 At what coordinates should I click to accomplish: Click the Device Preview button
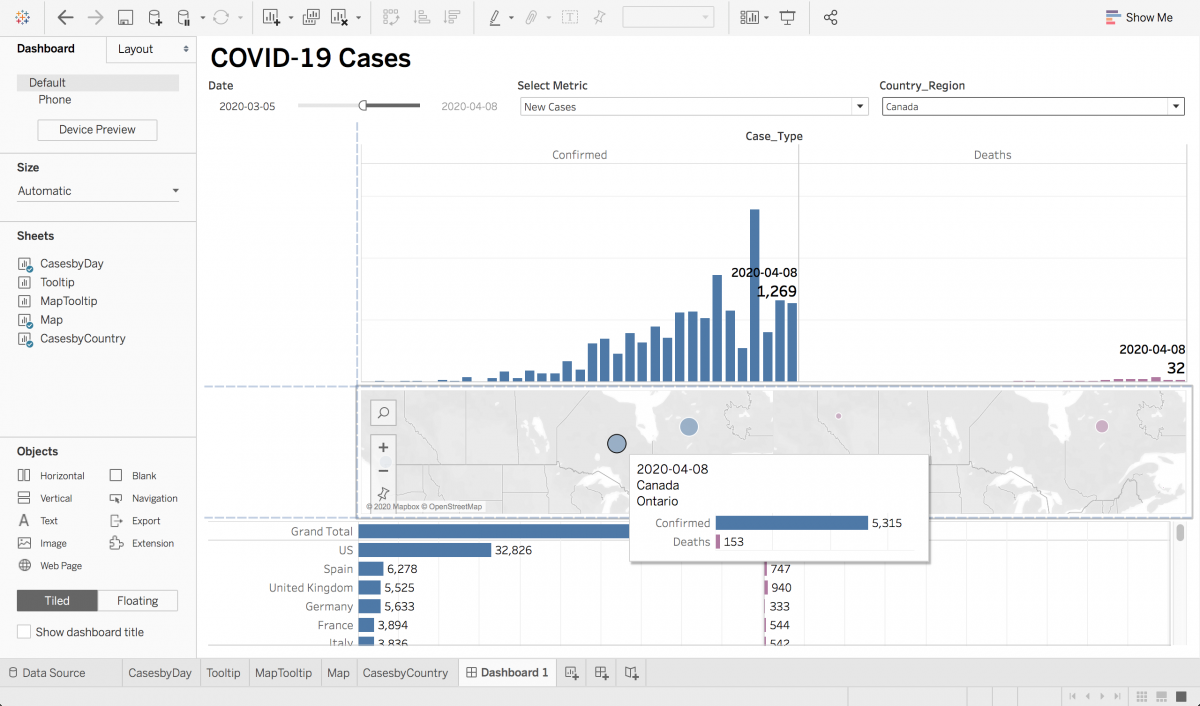[96, 129]
